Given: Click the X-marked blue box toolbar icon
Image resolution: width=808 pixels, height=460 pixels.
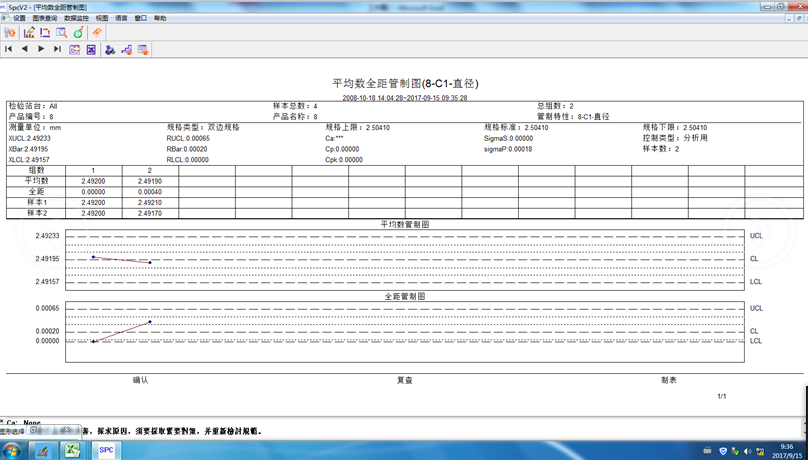Looking at the screenshot, I should 91,49.
